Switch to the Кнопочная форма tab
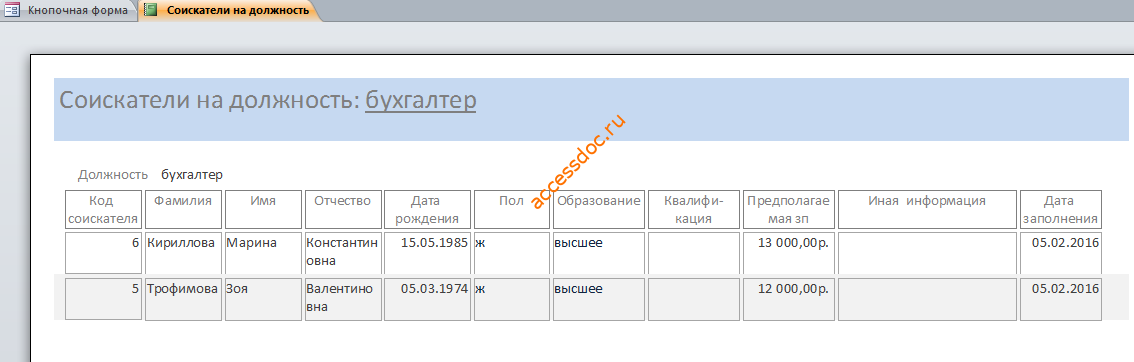The image size is (1134, 362). [69, 10]
